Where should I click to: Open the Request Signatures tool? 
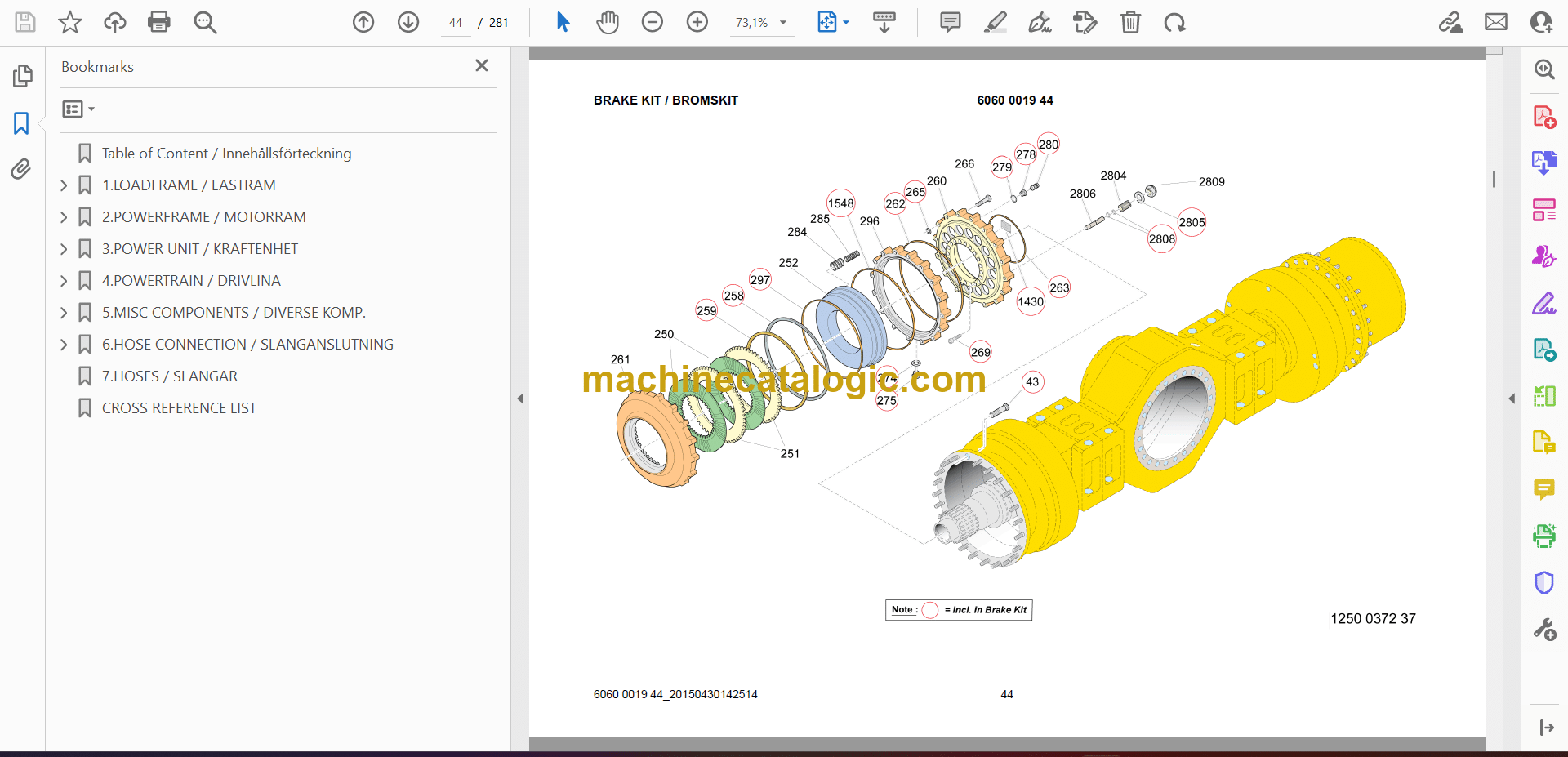[1543, 256]
